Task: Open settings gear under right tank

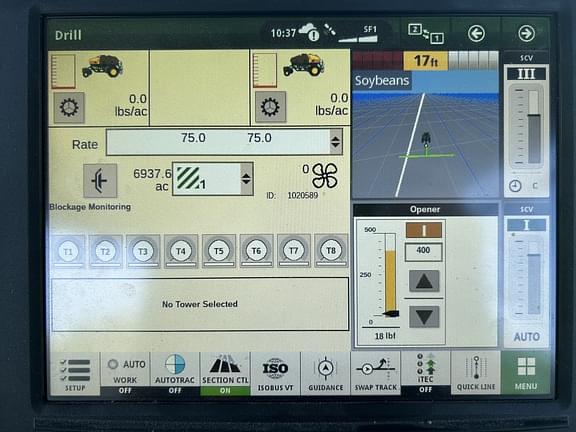Action: point(270,107)
